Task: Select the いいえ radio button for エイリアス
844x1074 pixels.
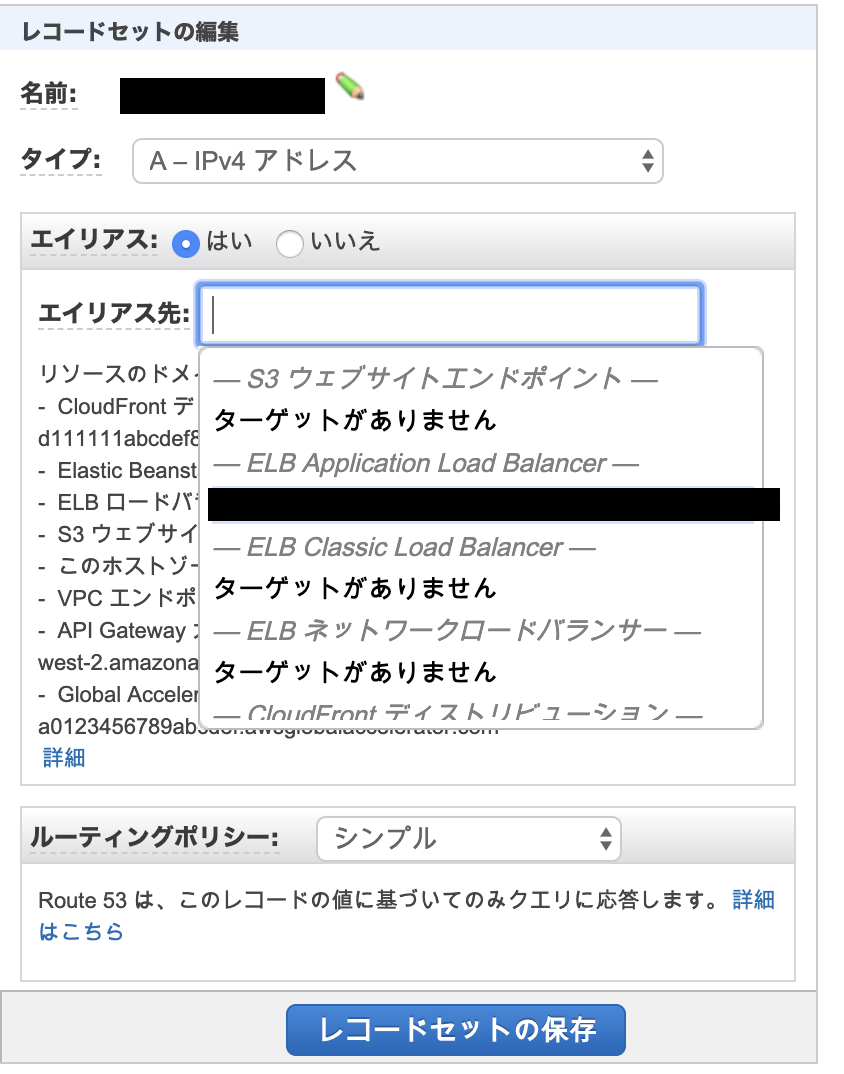Action: click(x=291, y=243)
